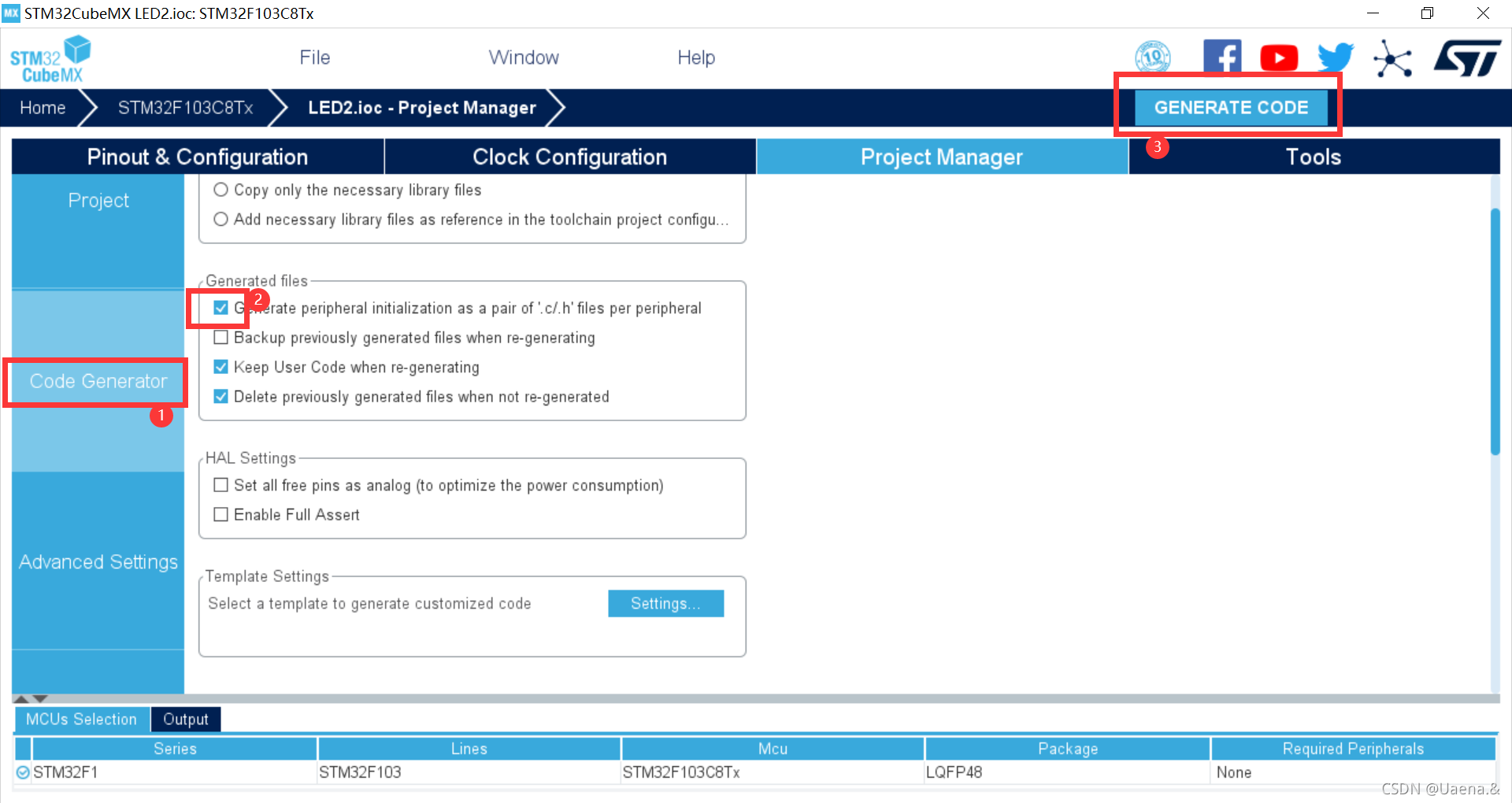Click the vertical scrollbar thumb
The height and width of the screenshot is (803, 1512).
point(1495,331)
